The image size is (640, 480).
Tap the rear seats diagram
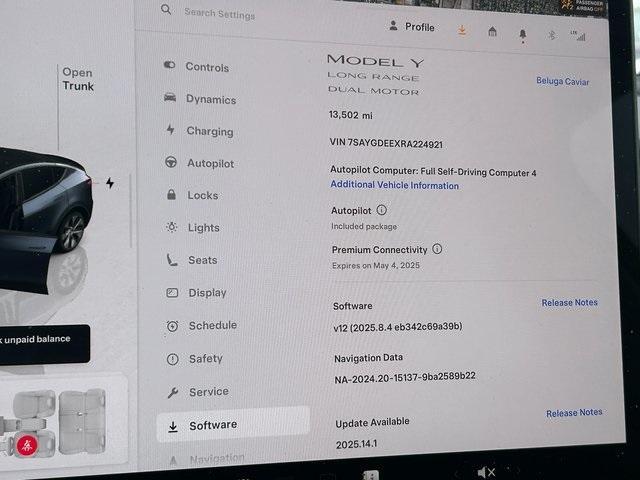pyautogui.click(x=82, y=421)
